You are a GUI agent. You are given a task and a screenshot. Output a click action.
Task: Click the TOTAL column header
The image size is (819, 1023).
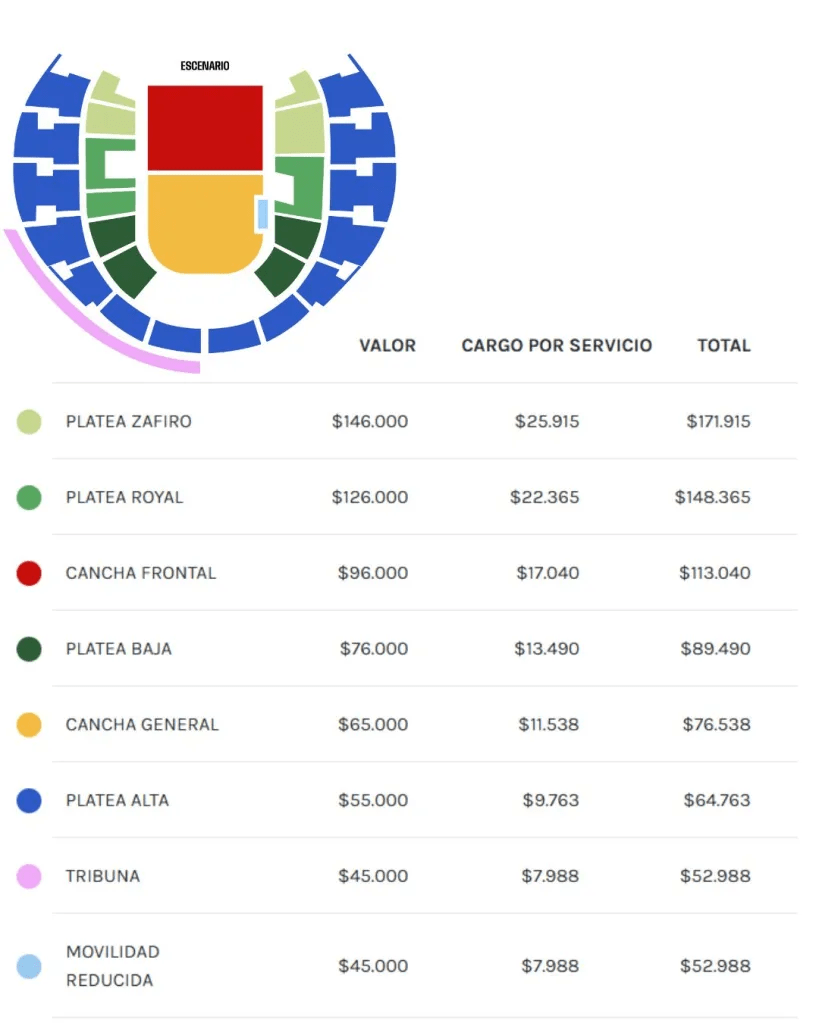723,346
